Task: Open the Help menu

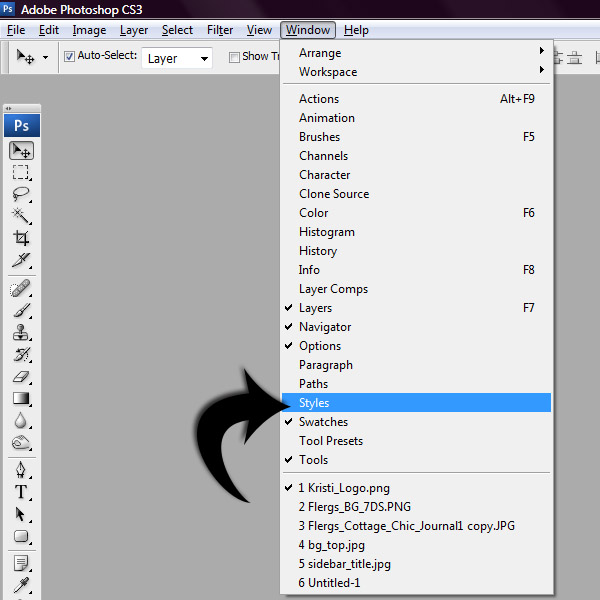Action: click(x=356, y=30)
